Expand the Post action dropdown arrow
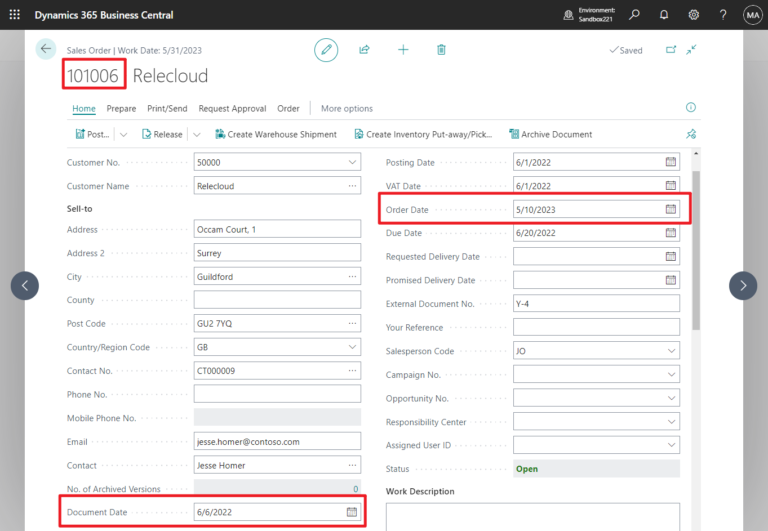Viewport: 768px width, 531px height. point(123,134)
